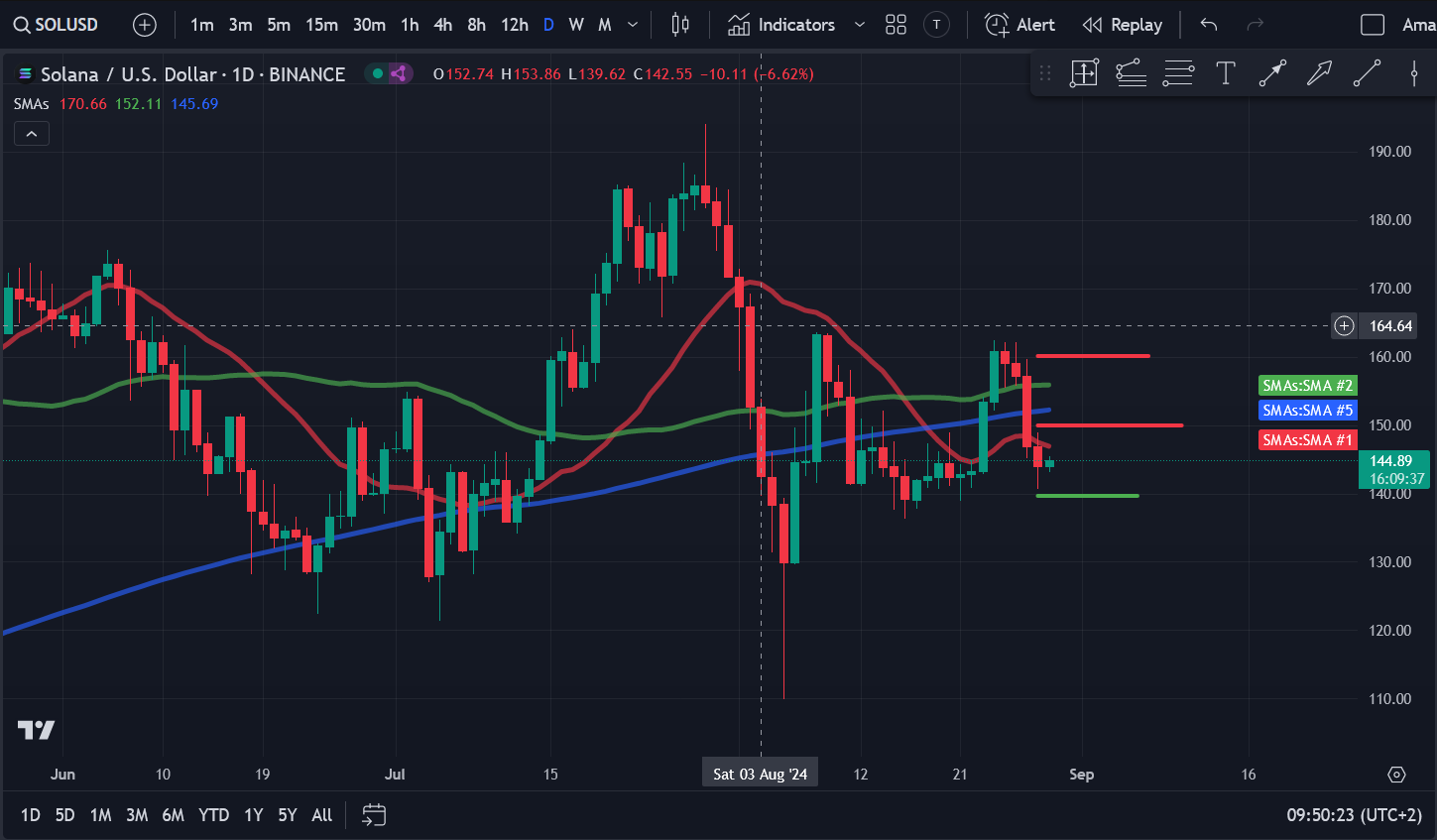Screen dimensions: 1437x840
Task: Switch to the 8h interval
Action: (x=477, y=25)
